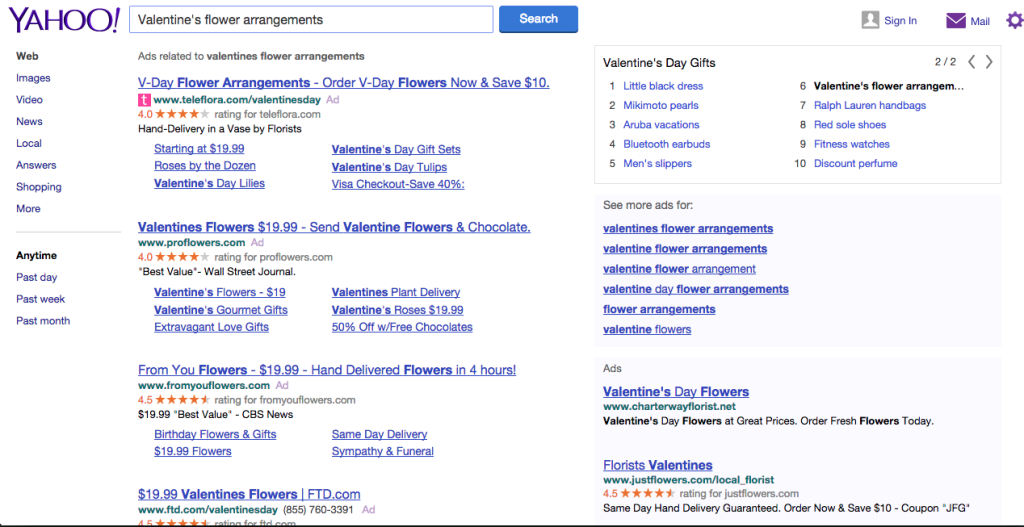Switch to Images search

pos(33,78)
